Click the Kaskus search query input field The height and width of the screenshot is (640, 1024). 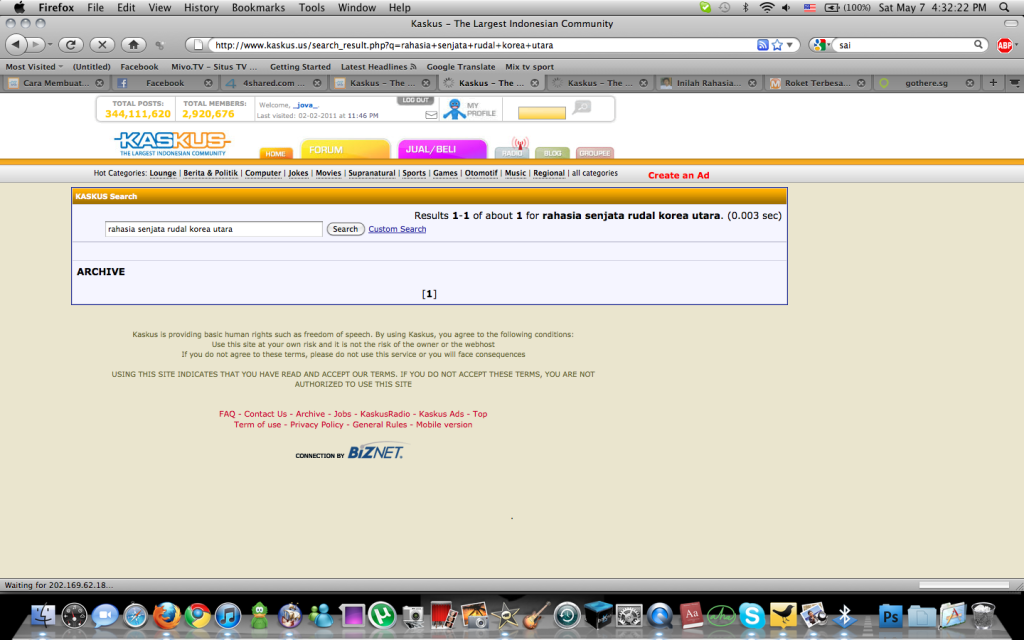[x=214, y=229]
